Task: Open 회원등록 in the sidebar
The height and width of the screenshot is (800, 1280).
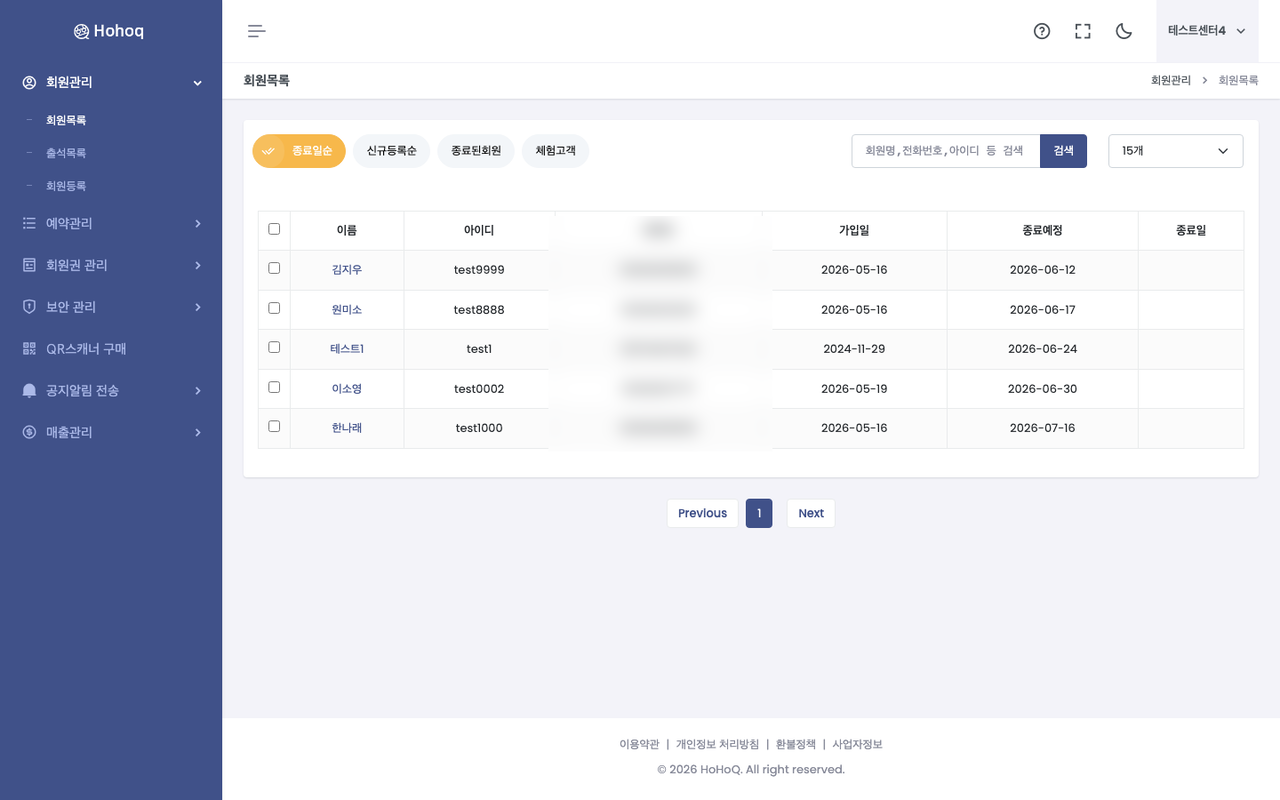Action: tap(66, 186)
